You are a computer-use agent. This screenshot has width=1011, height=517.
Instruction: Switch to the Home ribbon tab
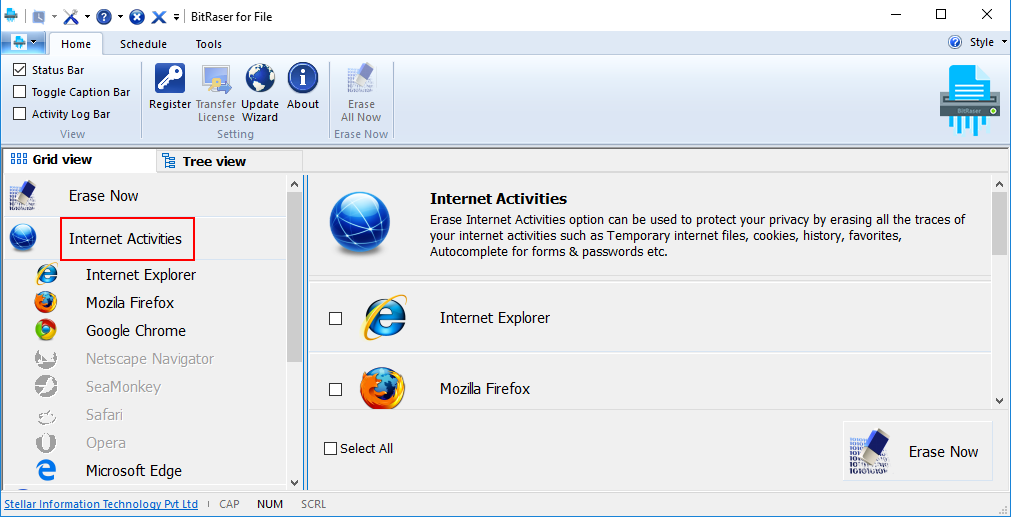pos(76,44)
